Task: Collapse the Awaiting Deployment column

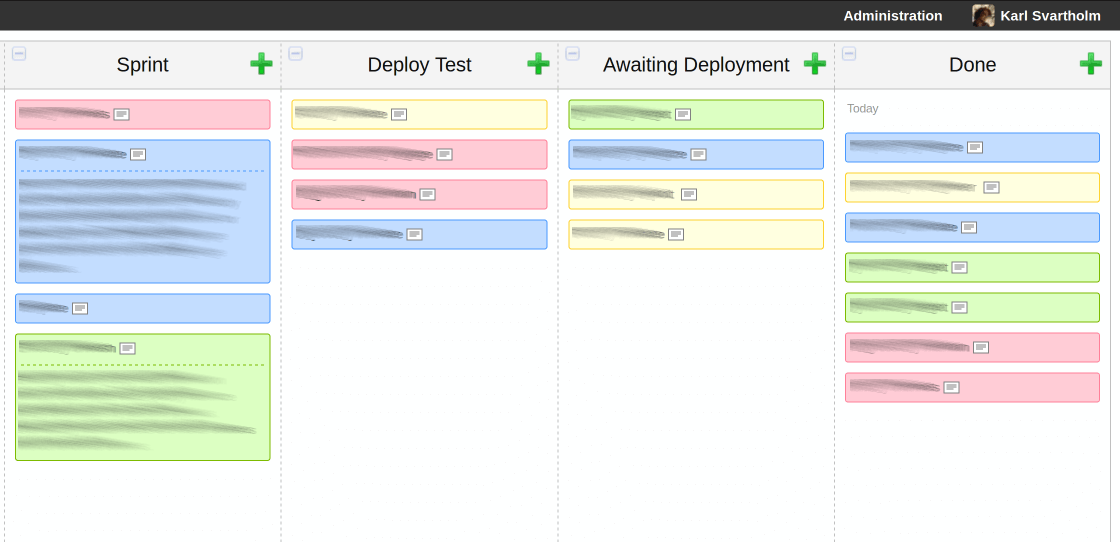Action: tap(573, 54)
